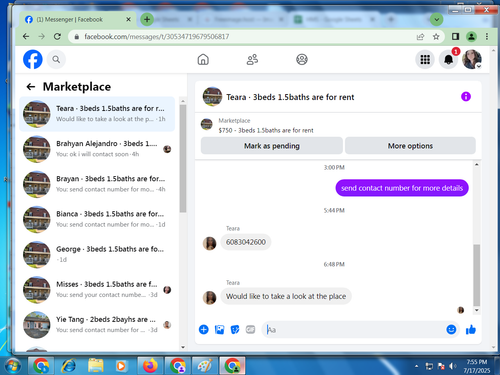Open Firefox from the taskbar
500x375 pixels.
click(x=150, y=366)
